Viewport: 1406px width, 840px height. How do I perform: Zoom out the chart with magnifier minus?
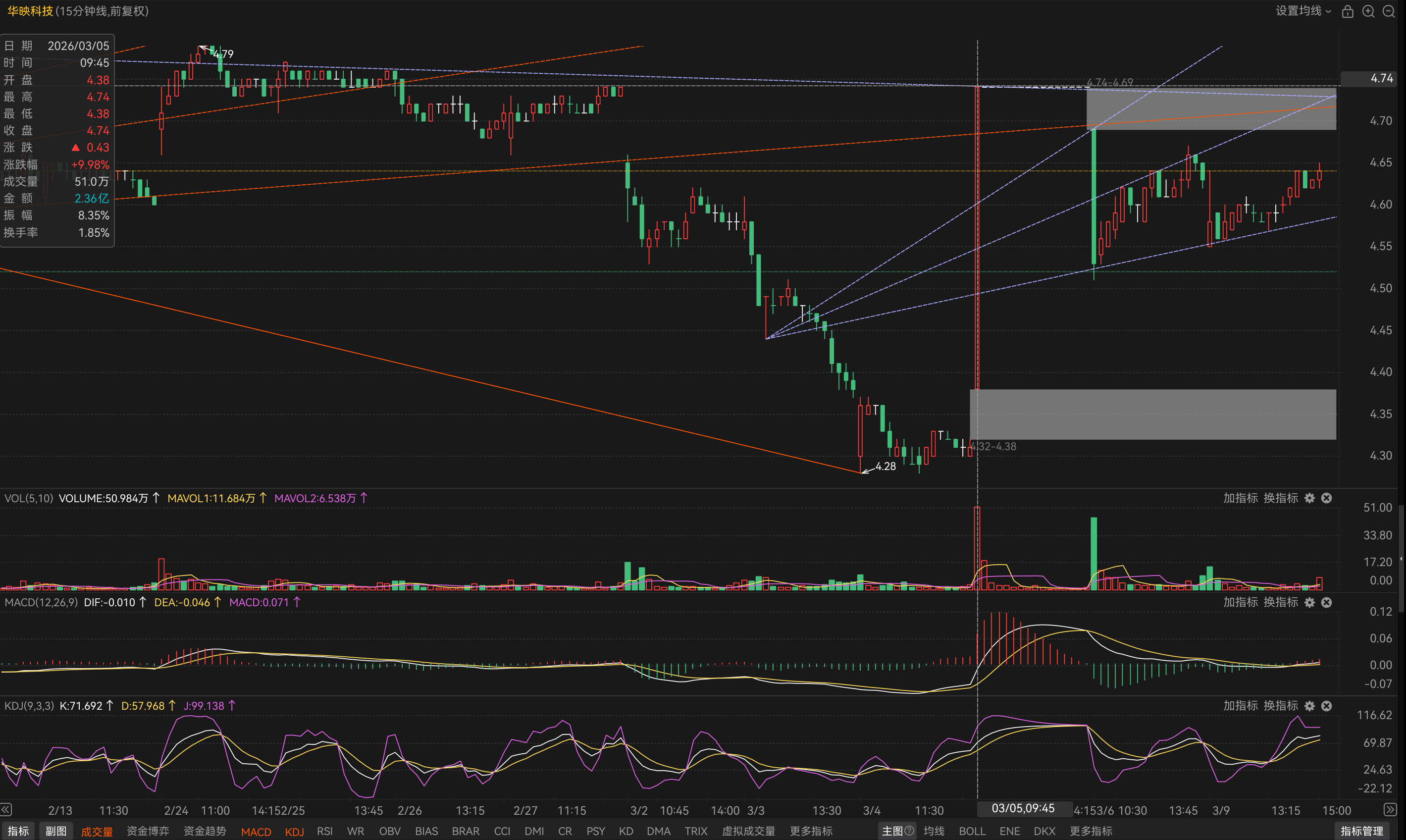tap(1389, 11)
